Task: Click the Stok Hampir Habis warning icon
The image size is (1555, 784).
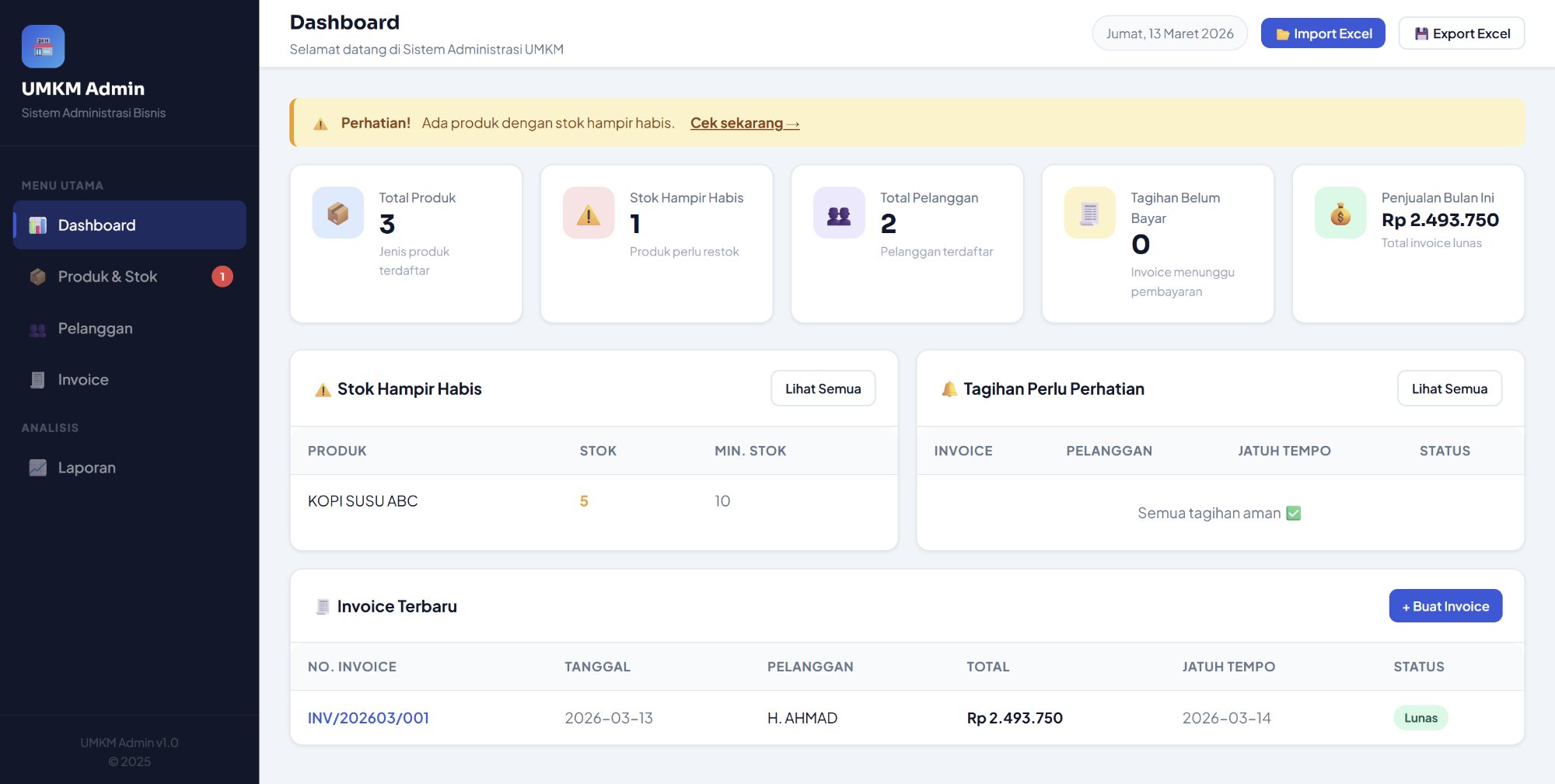Action: pyautogui.click(x=588, y=211)
